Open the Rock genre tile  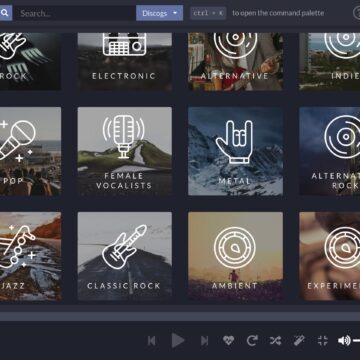point(30,61)
